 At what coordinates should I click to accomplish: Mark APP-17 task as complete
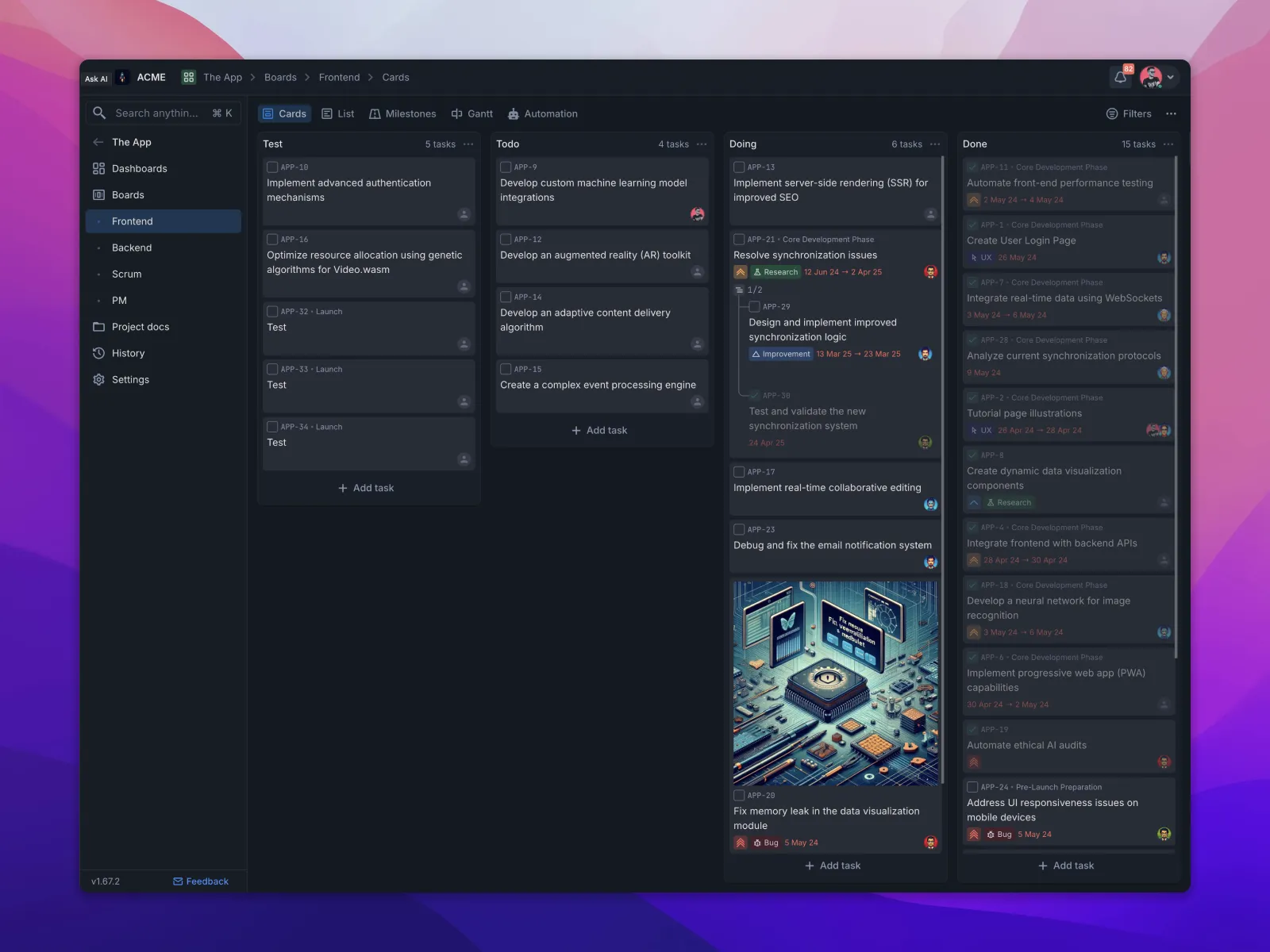pos(739,472)
